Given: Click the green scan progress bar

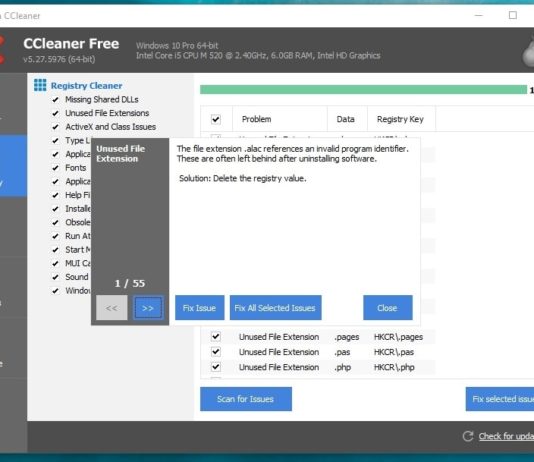Looking at the screenshot, I should 363,90.
